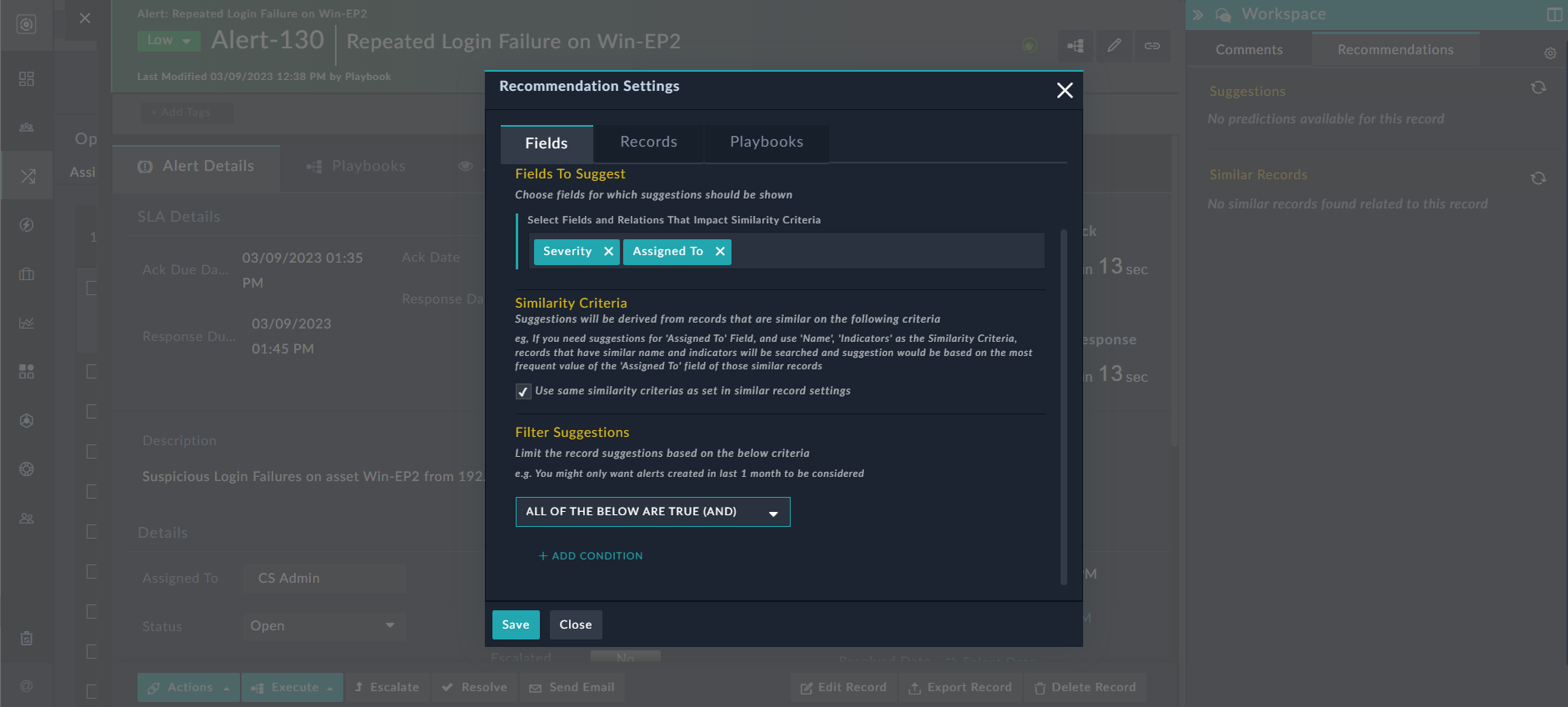The image size is (1568, 707).
Task: Click the green status indicator in header
Action: point(1030,46)
